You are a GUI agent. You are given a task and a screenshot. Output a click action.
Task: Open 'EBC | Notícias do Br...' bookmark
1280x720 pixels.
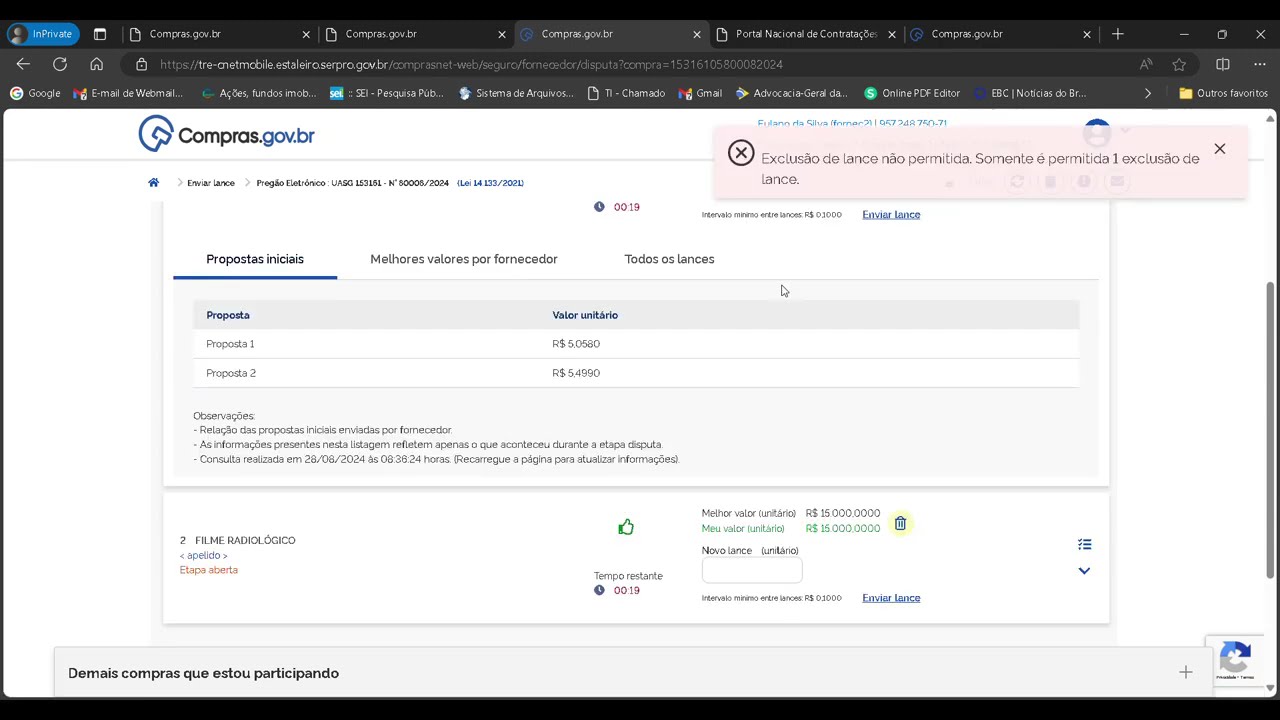coord(1030,93)
